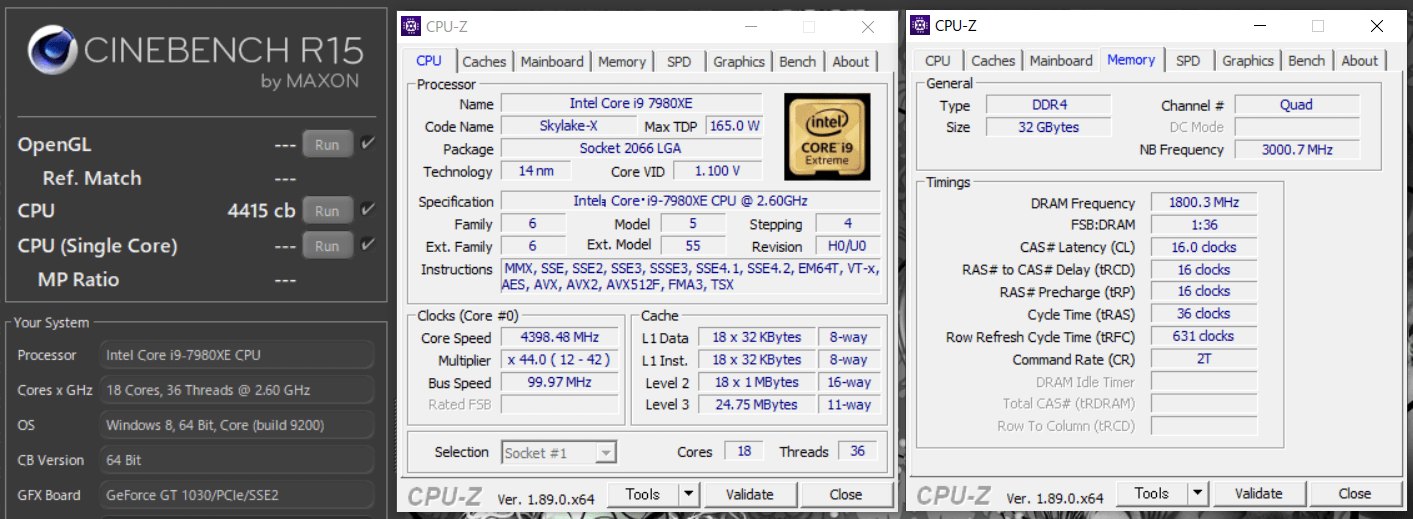Toggle the OpenGL test checkbox
The width and height of the screenshot is (1413, 519).
(368, 144)
